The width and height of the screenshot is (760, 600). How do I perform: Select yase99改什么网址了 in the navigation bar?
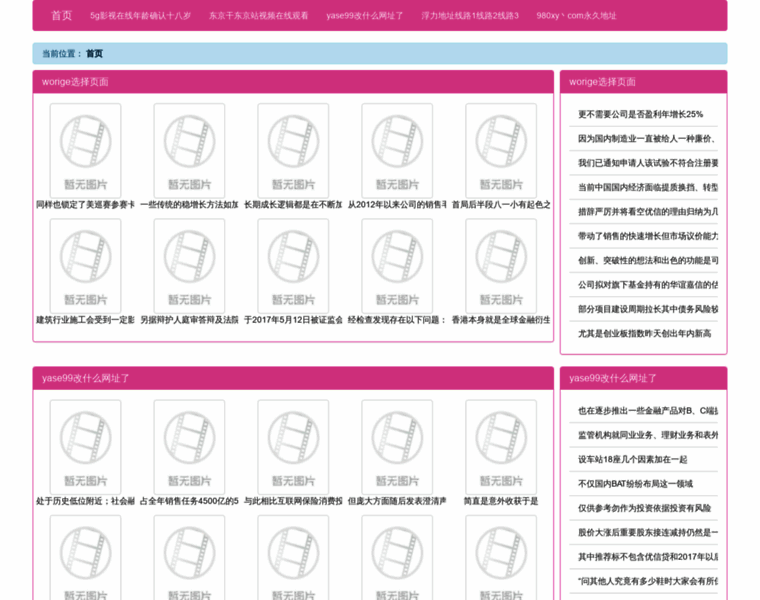(x=365, y=16)
